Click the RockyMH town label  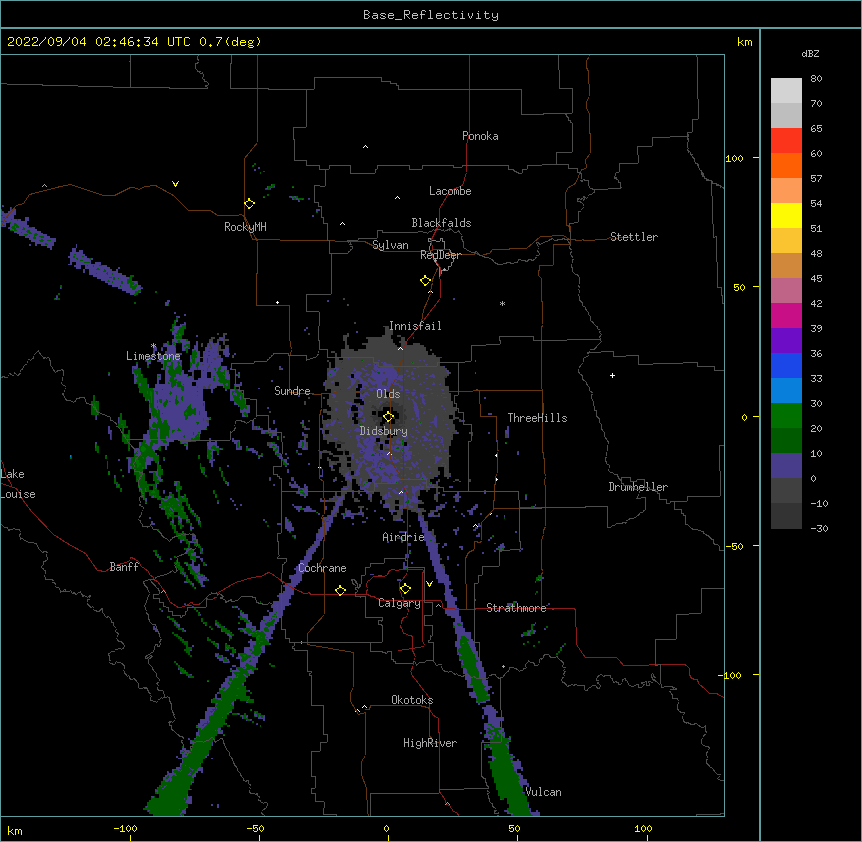click(245, 227)
